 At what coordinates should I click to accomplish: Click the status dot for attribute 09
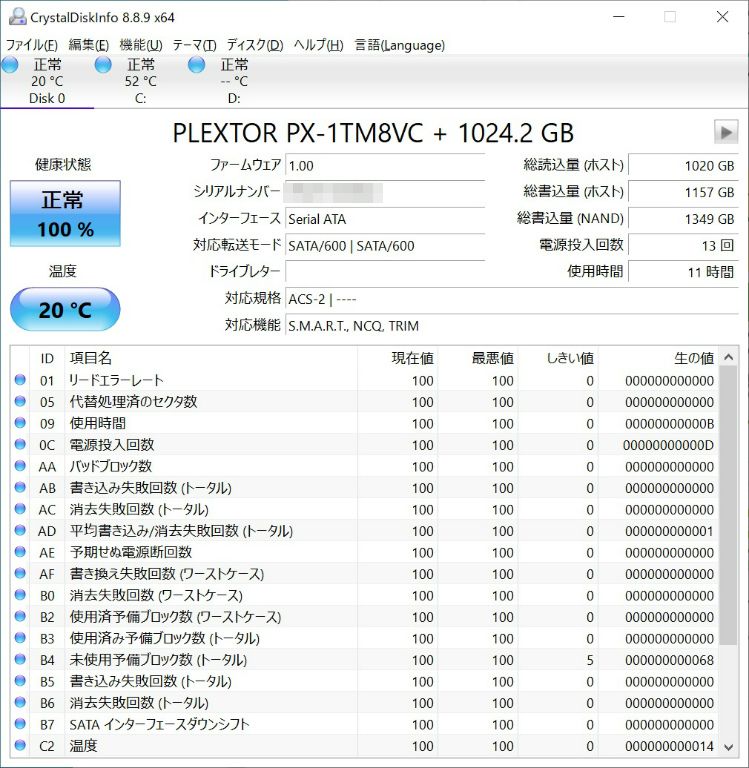pyautogui.click(x=20, y=423)
